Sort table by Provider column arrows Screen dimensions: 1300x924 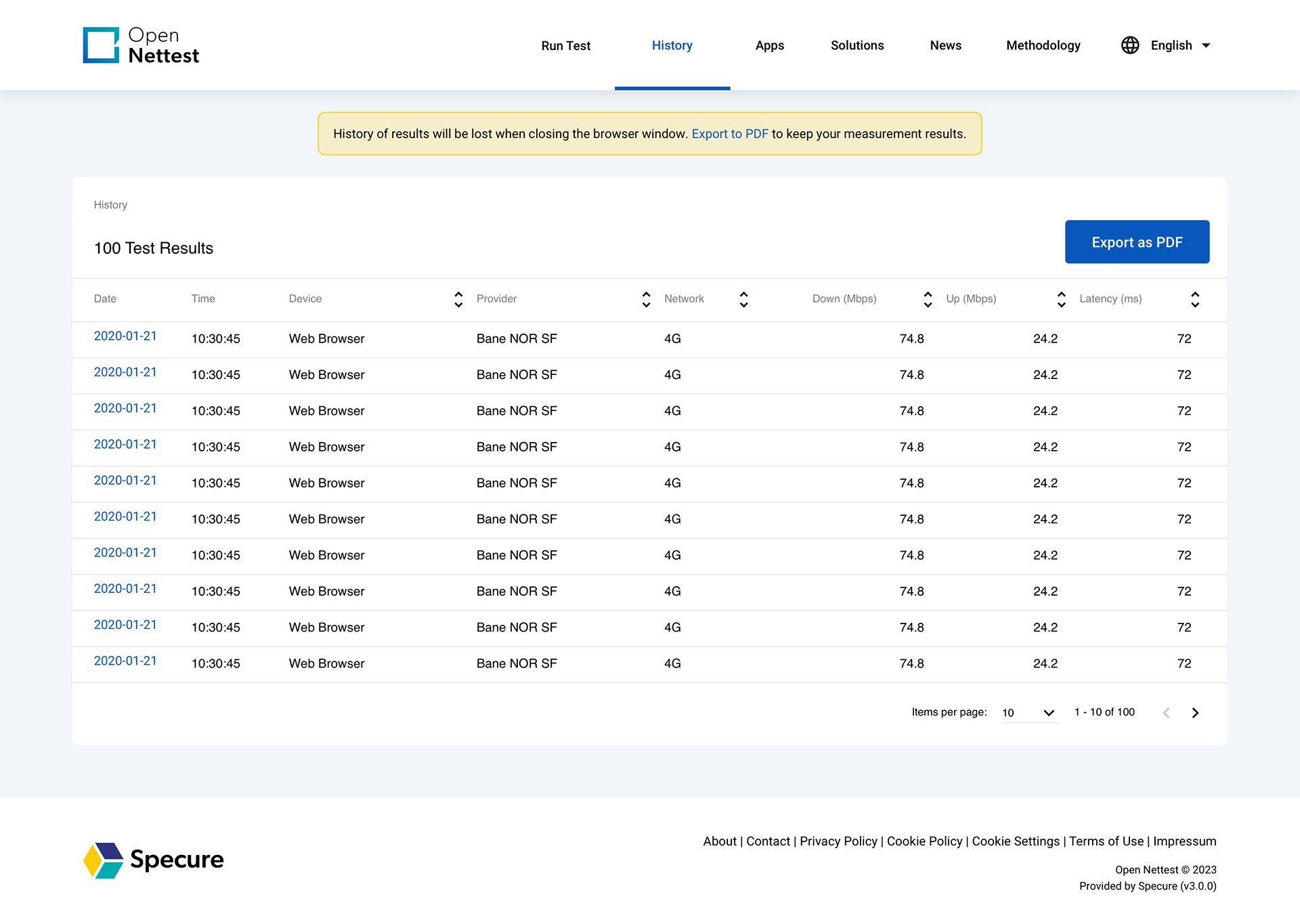(646, 299)
